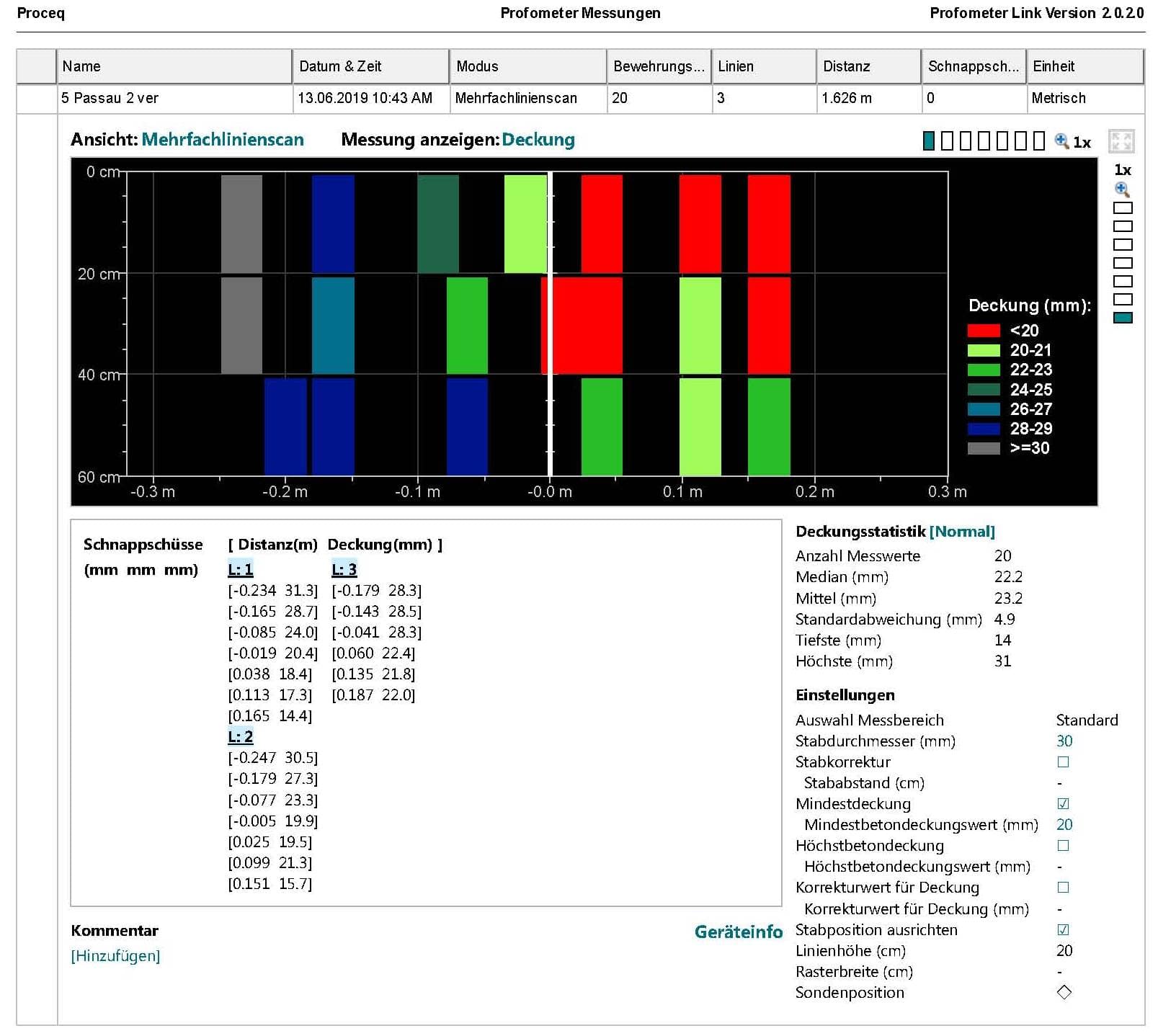Click the L: 3 line link
1158x1036 pixels.
(344, 569)
